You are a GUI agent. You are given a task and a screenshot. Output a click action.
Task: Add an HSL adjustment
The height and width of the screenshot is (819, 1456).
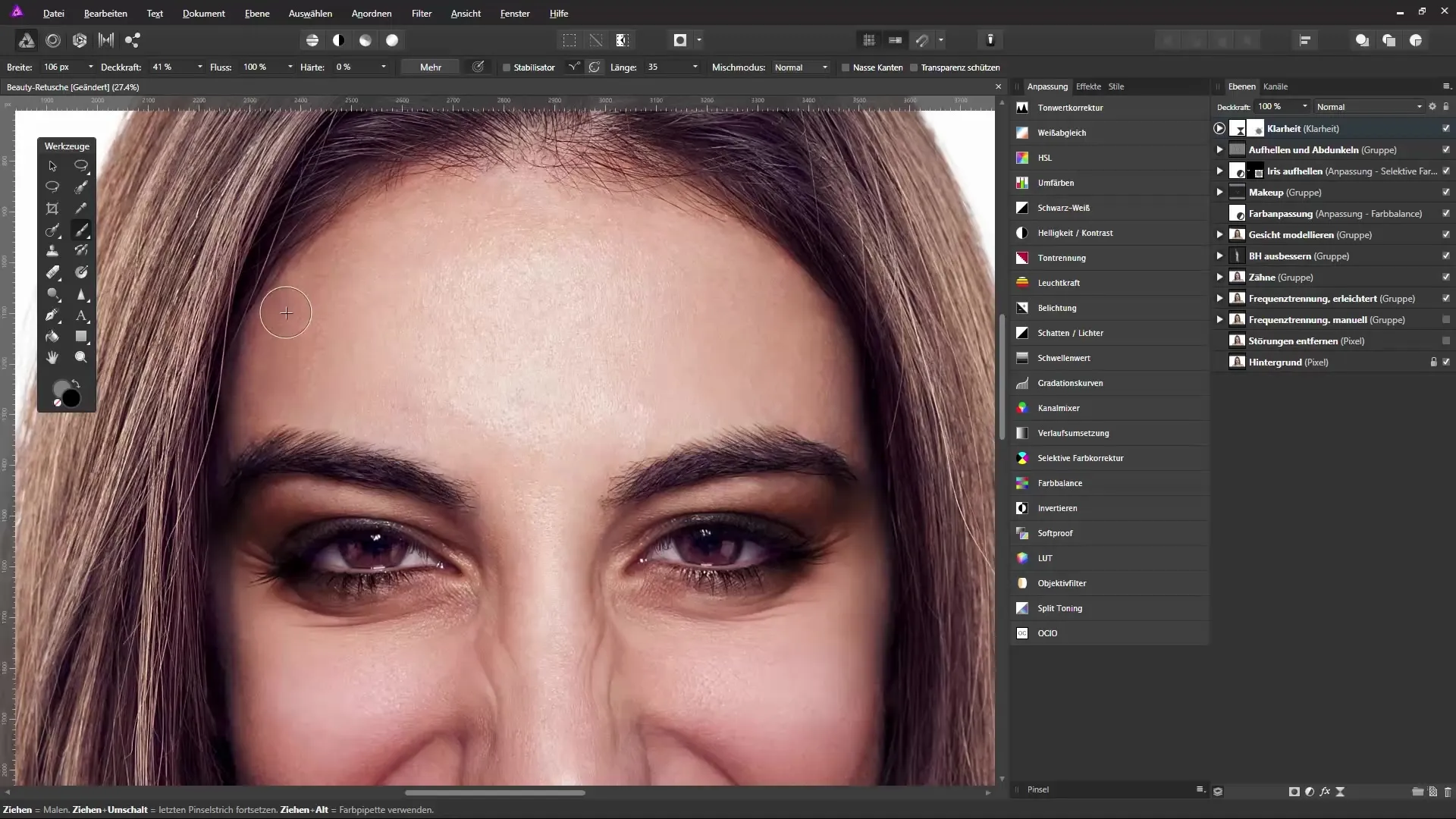[1110, 158]
